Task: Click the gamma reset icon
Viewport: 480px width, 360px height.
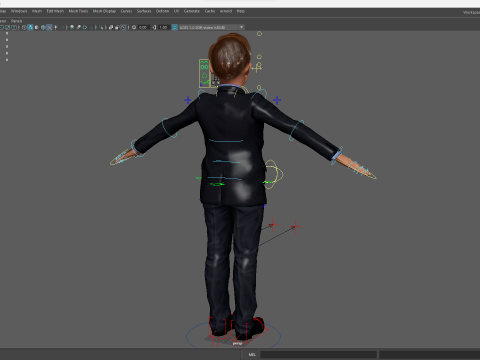Action: click(154, 27)
